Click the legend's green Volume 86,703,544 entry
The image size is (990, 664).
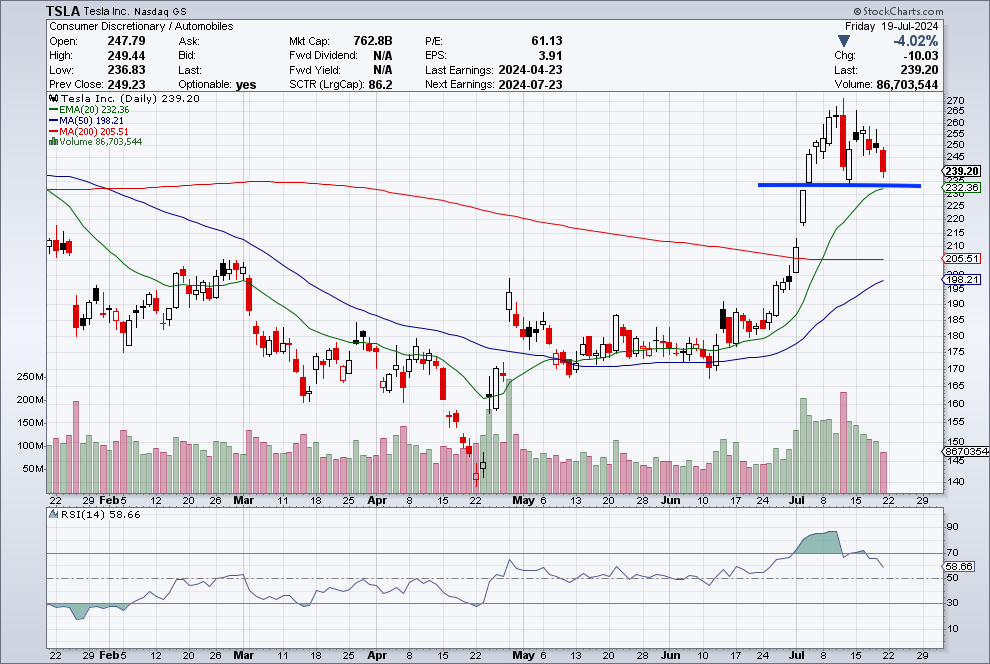[96, 142]
